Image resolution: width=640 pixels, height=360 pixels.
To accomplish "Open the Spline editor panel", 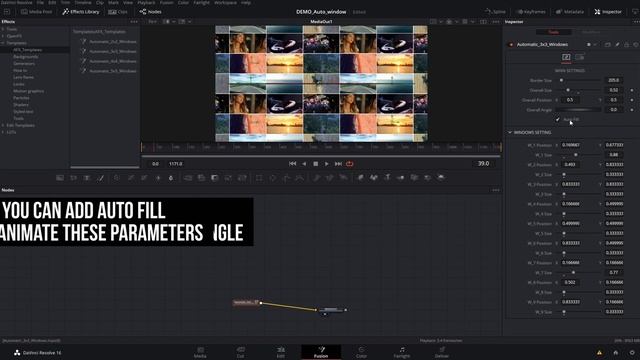I will (x=495, y=12).
